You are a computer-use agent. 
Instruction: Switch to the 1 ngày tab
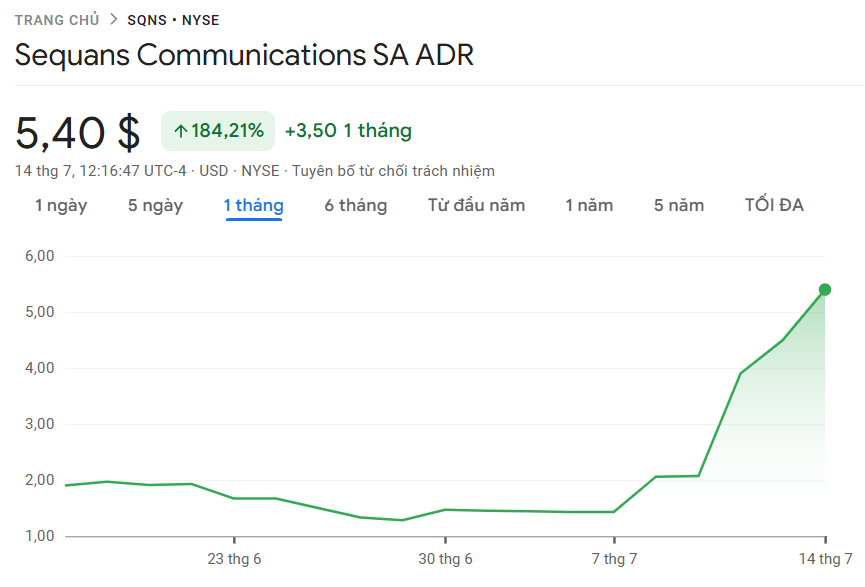click(x=61, y=205)
